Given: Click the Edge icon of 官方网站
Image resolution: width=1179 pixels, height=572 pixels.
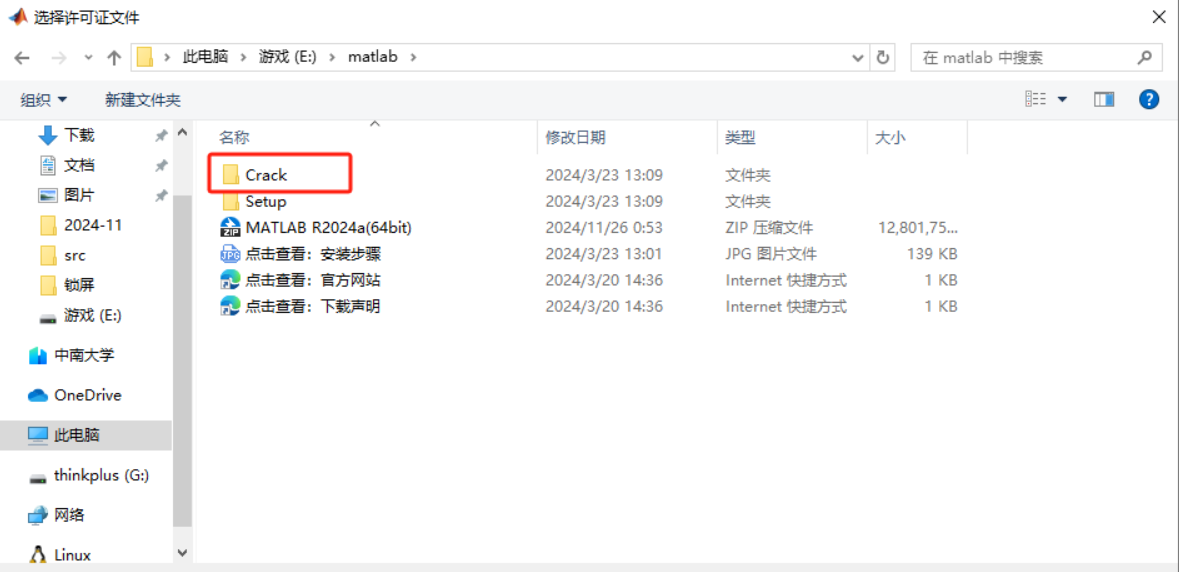Looking at the screenshot, I should 229,280.
